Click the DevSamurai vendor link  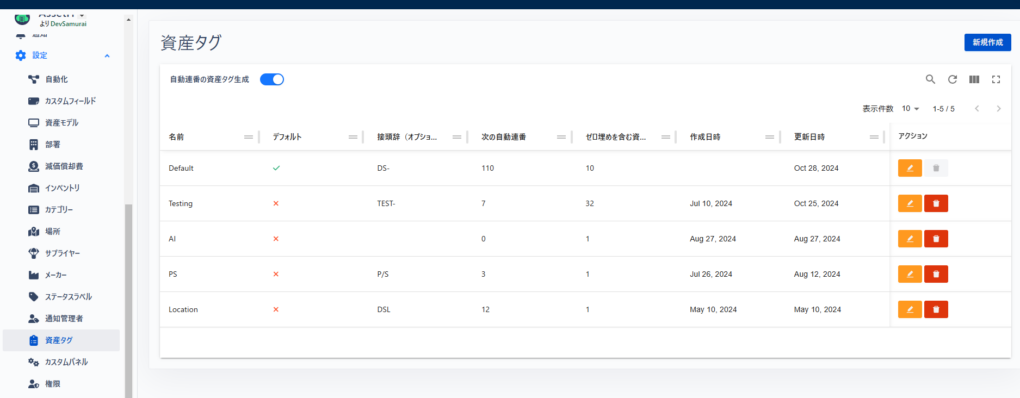pyautogui.click(x=68, y=23)
